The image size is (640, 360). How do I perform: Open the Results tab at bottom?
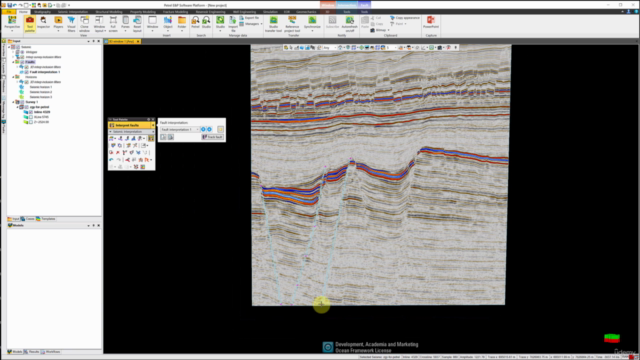(x=31, y=352)
